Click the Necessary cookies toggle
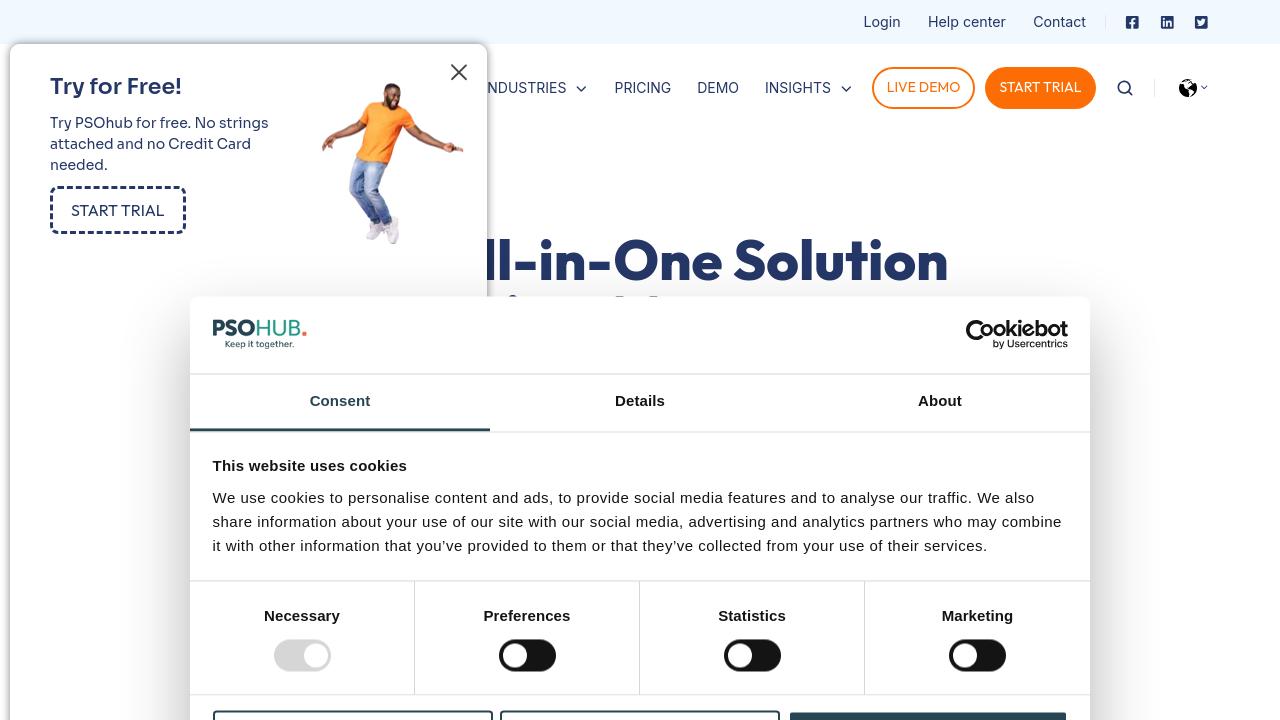This screenshot has width=1280, height=720. click(302, 656)
